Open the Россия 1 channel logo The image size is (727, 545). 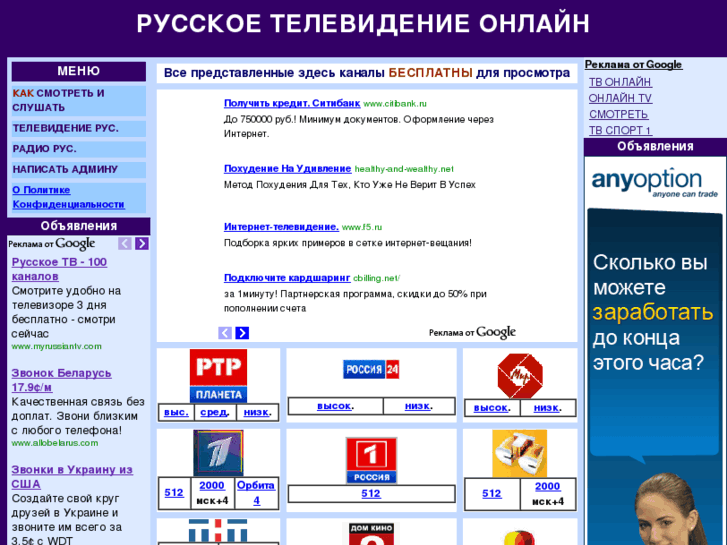[371, 460]
